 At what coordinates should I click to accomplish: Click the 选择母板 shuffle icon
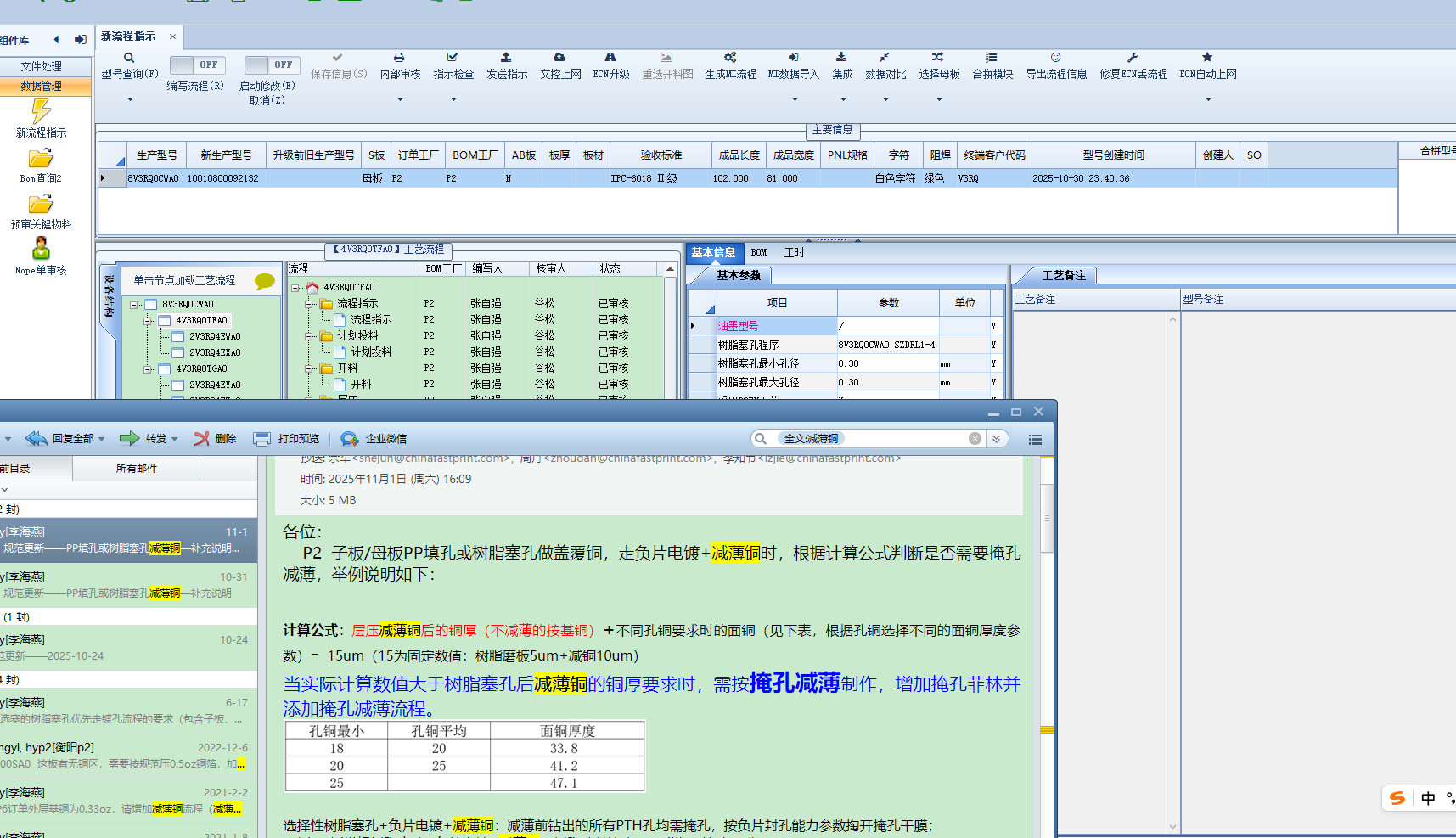tap(938, 58)
